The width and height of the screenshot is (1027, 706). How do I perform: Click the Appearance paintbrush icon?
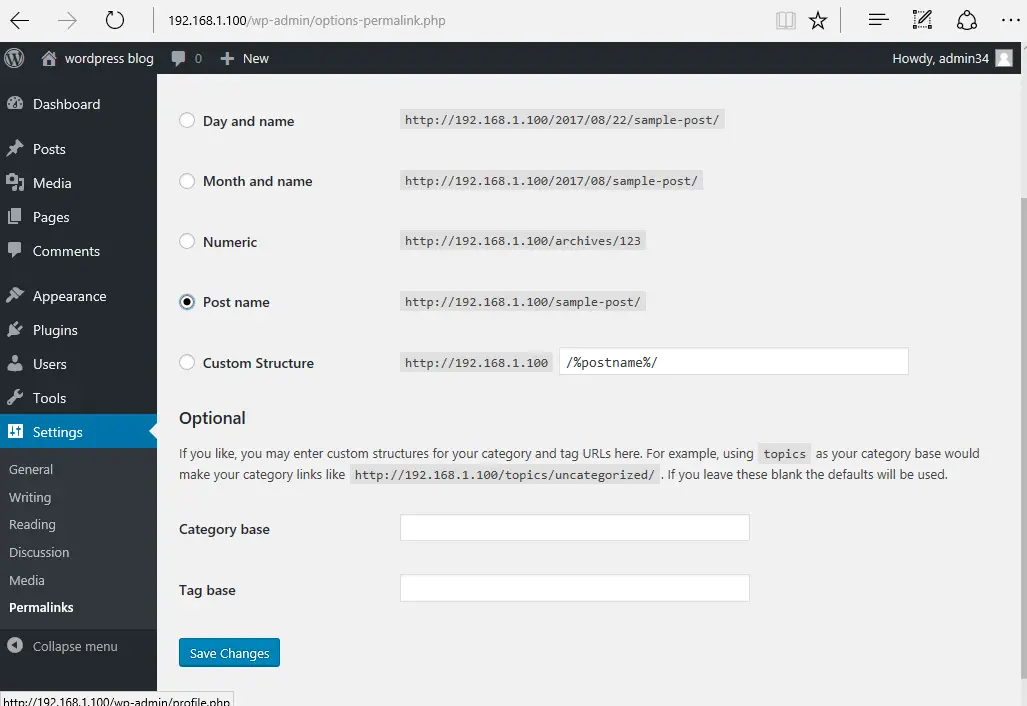click(15, 295)
